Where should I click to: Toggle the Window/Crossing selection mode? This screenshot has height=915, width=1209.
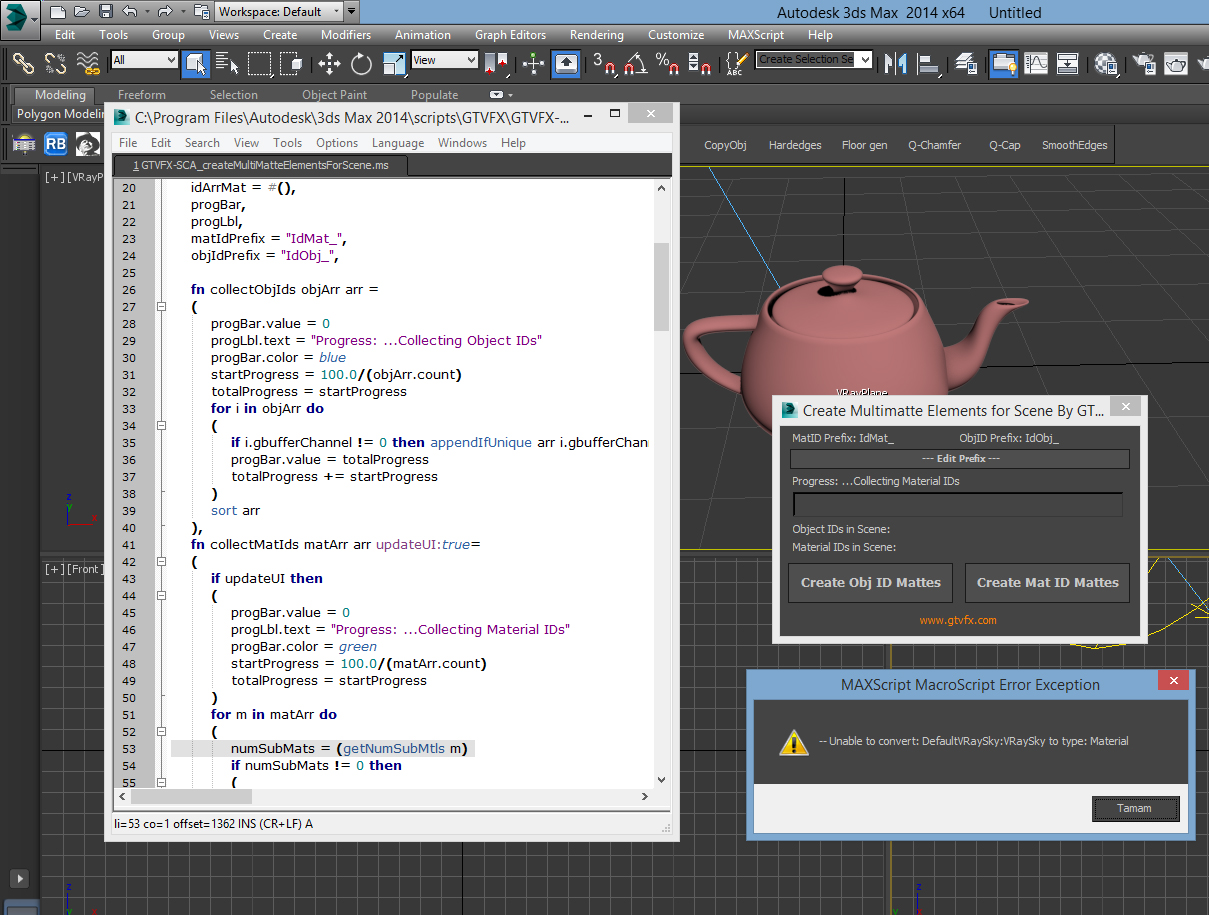pyautogui.click(x=292, y=64)
